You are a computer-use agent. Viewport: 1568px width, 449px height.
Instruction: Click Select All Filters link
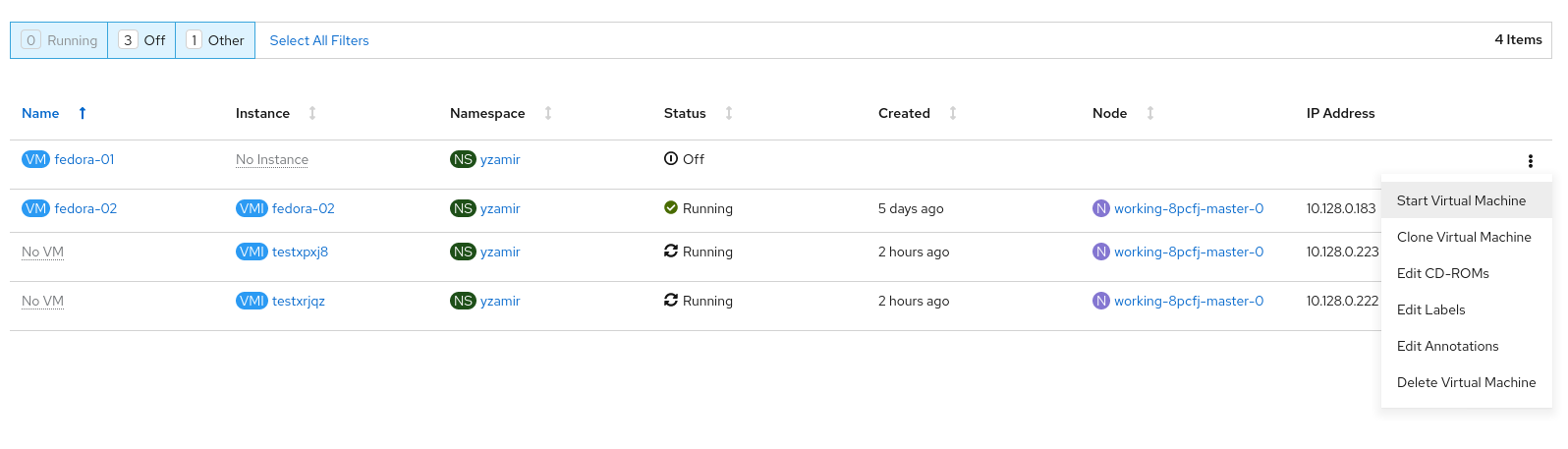tap(319, 40)
